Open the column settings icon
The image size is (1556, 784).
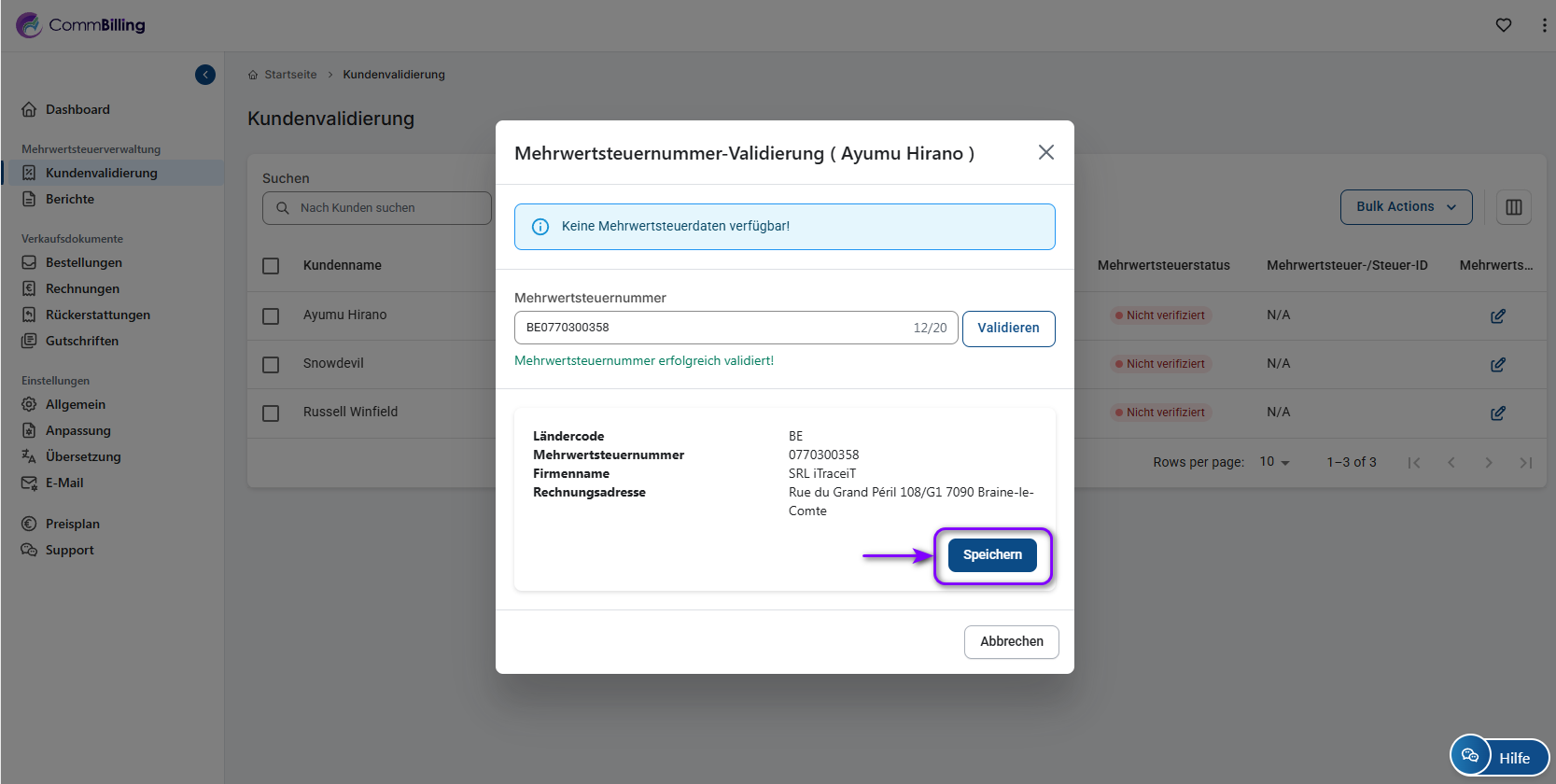point(1513,207)
